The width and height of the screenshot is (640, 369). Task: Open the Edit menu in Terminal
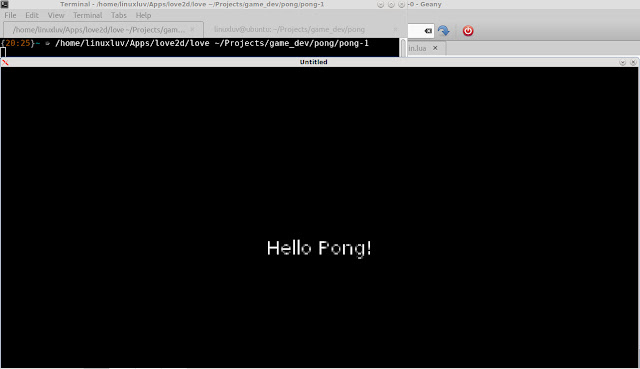point(32,15)
